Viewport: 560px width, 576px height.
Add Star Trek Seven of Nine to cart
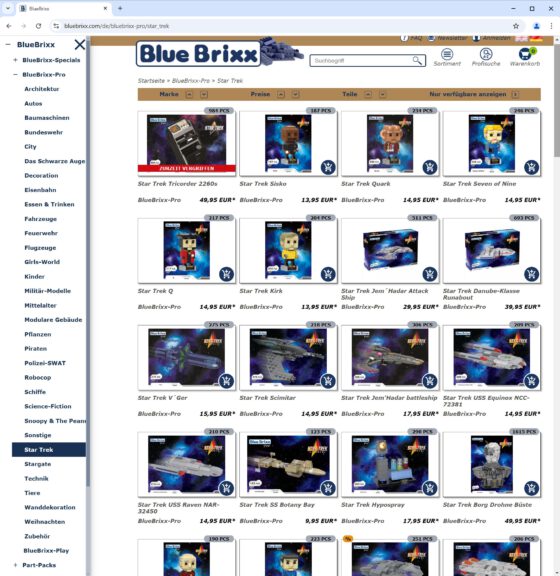(x=531, y=167)
